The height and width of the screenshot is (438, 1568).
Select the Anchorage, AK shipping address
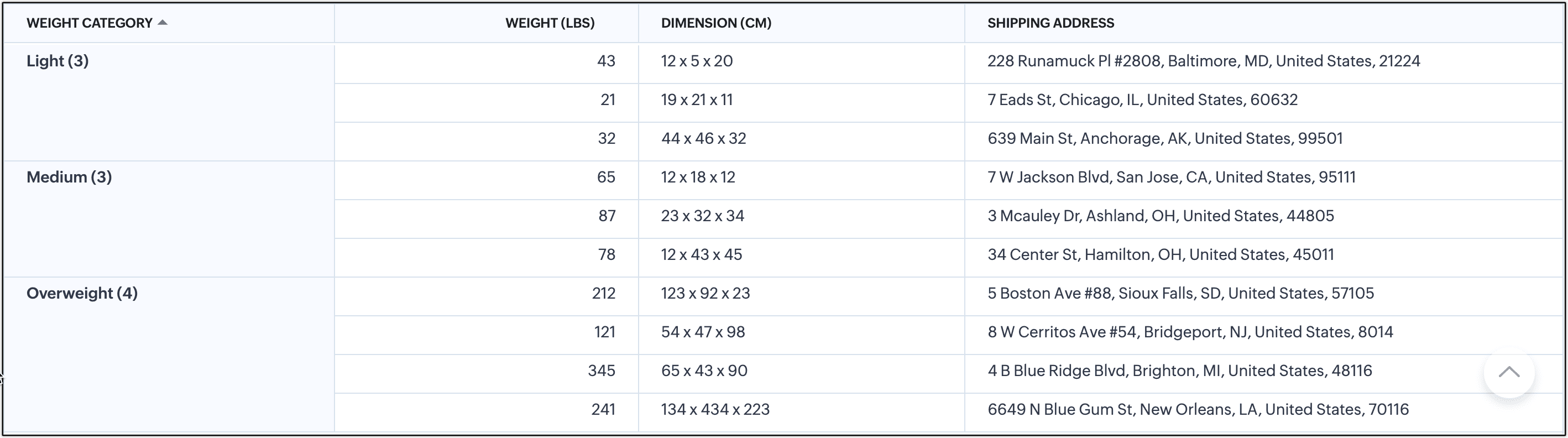1164,138
